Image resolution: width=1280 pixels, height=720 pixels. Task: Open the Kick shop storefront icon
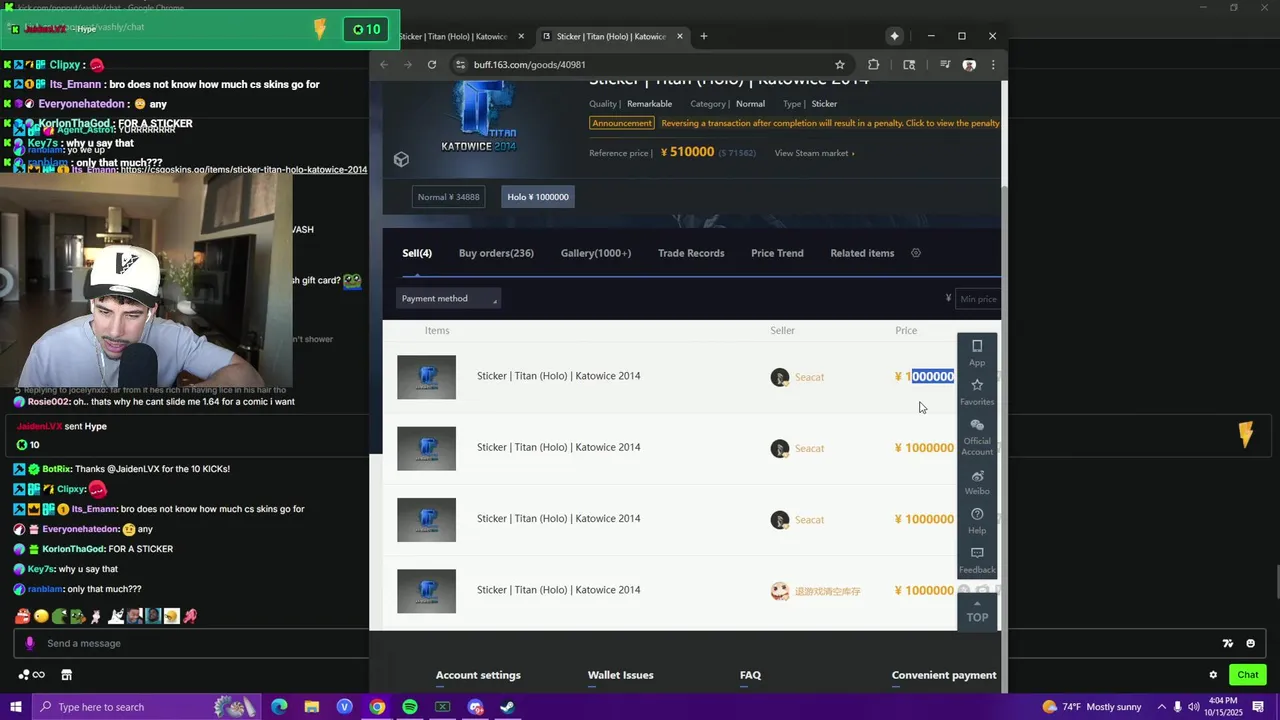pos(66,675)
